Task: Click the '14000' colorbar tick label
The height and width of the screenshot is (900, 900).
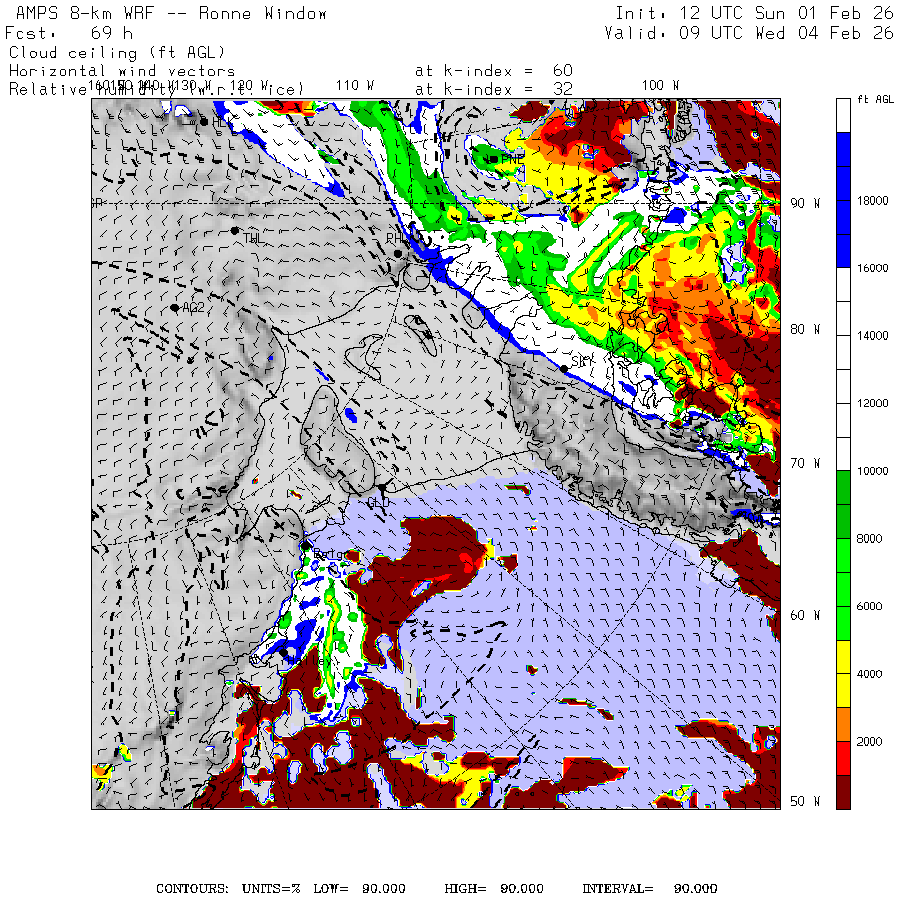Action: pos(872,336)
